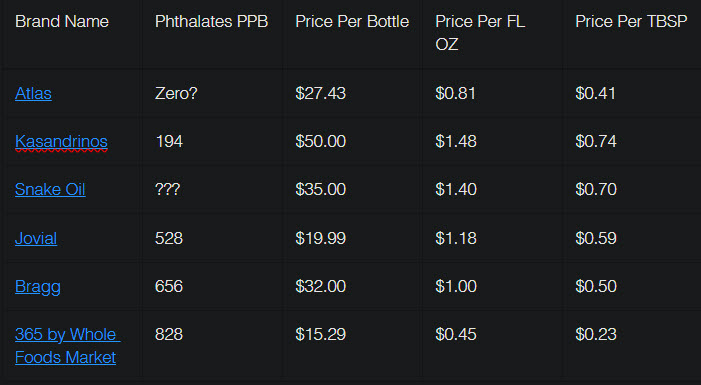Open the Jovial brand link

tap(36, 238)
